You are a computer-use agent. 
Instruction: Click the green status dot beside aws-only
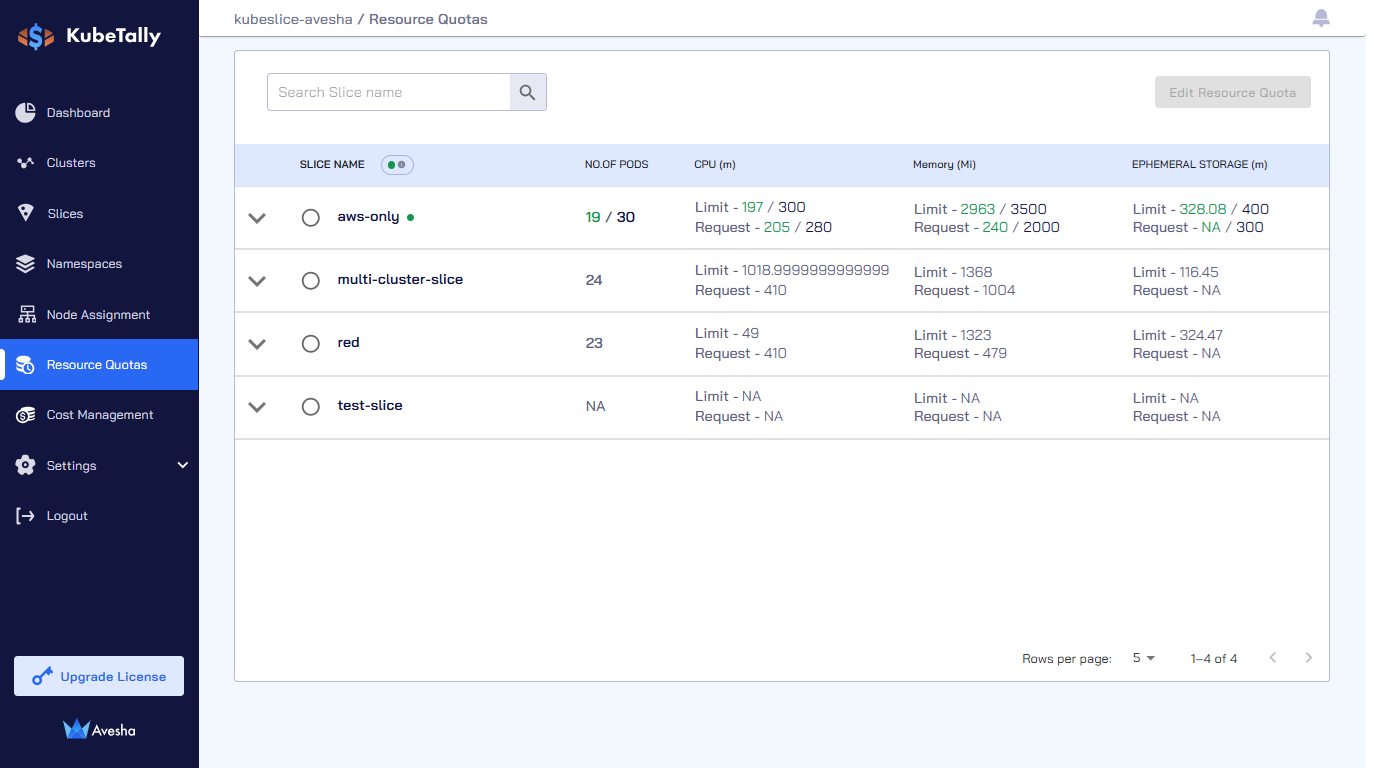[x=411, y=217]
